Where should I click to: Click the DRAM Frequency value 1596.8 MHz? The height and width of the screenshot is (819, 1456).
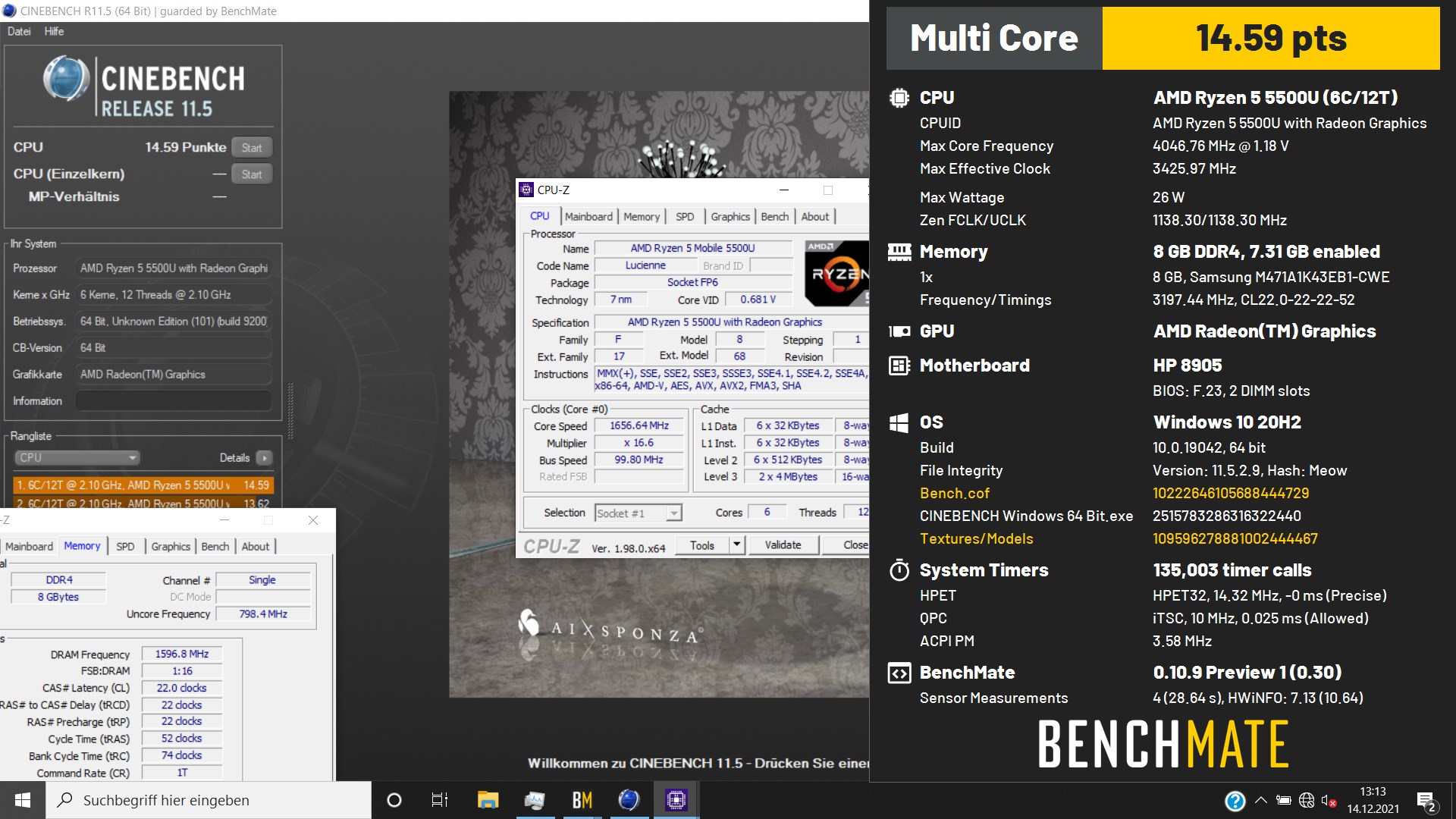[x=182, y=654]
